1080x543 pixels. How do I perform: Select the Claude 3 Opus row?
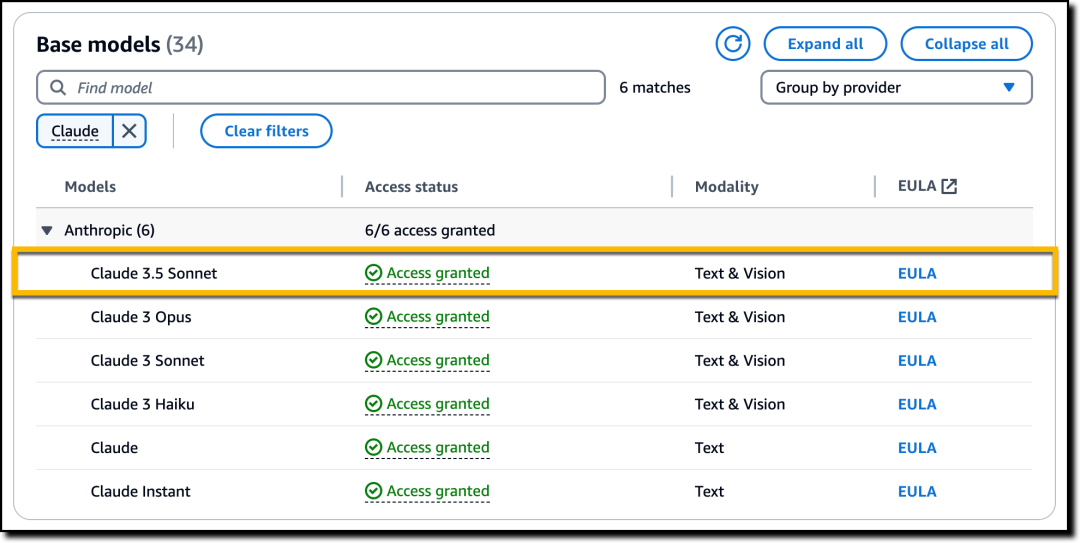[x=534, y=317]
